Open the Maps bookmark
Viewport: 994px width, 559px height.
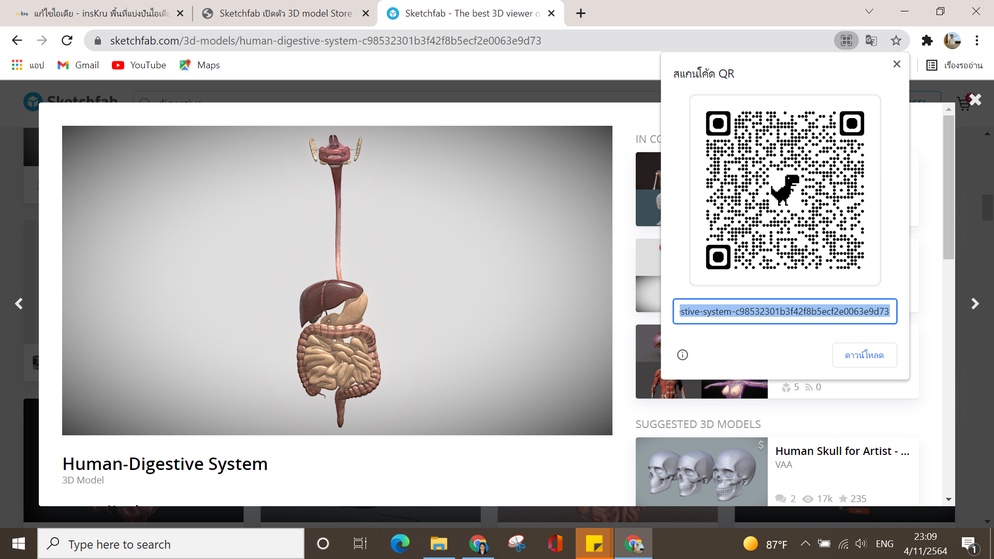pos(200,65)
